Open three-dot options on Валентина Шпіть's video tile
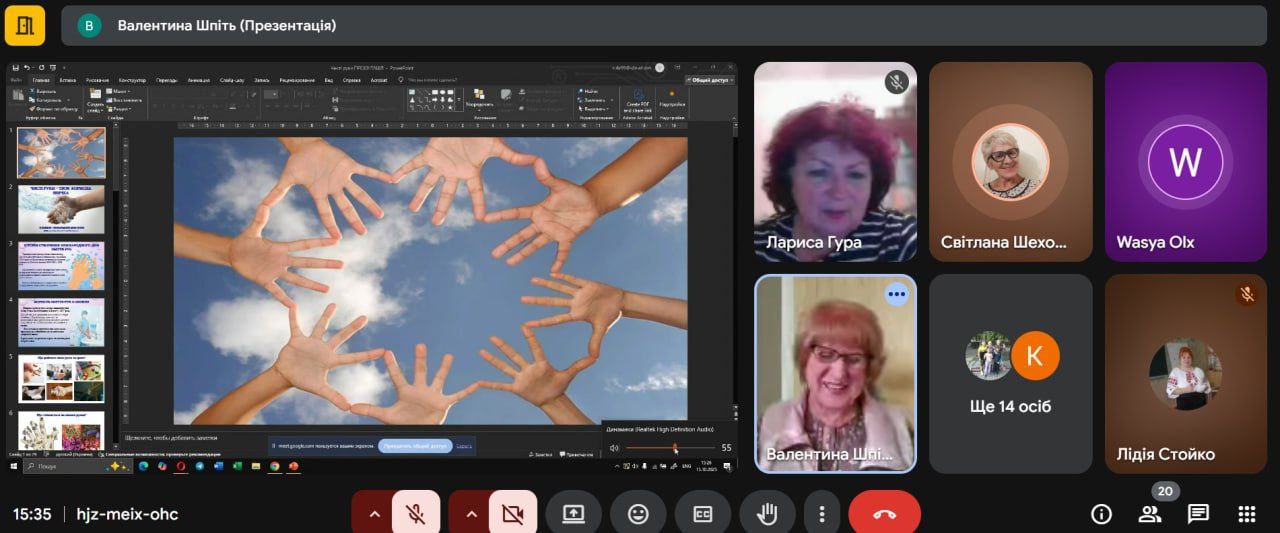Image resolution: width=1280 pixels, height=533 pixels. pos(896,294)
